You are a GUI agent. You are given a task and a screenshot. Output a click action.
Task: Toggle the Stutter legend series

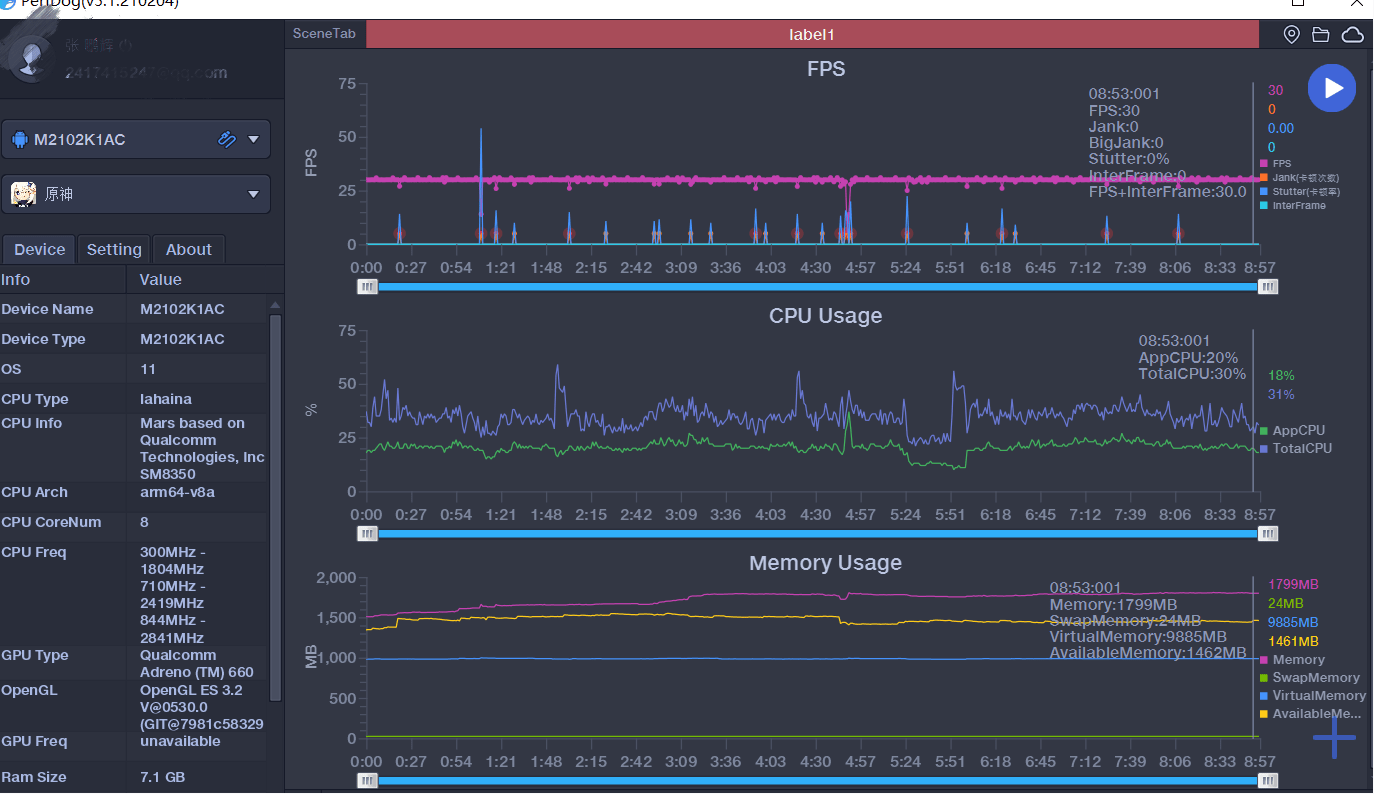1298,191
